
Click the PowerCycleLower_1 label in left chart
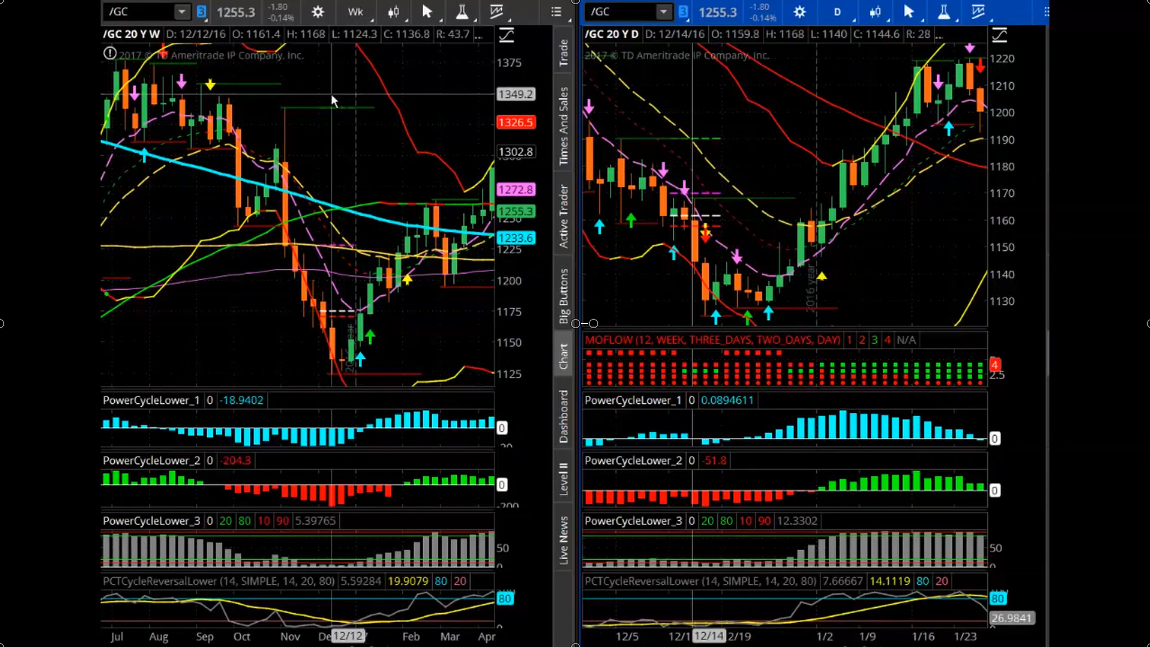(151, 401)
